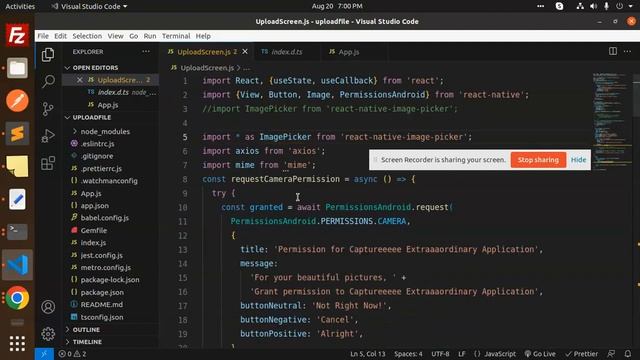Close the UploadScreen.js tab
The width and height of the screenshot is (640, 360).
pyautogui.click(x=245, y=52)
